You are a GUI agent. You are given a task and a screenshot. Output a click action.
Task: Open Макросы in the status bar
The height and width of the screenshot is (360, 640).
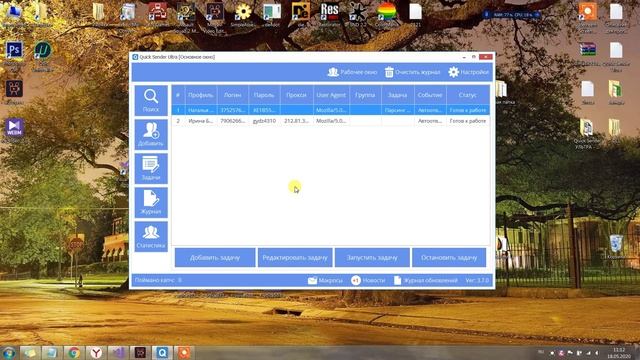point(325,280)
